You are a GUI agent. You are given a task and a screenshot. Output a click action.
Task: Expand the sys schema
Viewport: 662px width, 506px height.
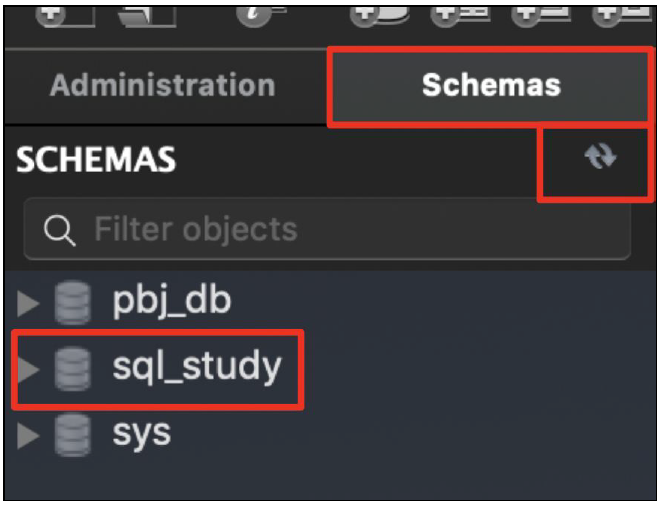(28, 435)
